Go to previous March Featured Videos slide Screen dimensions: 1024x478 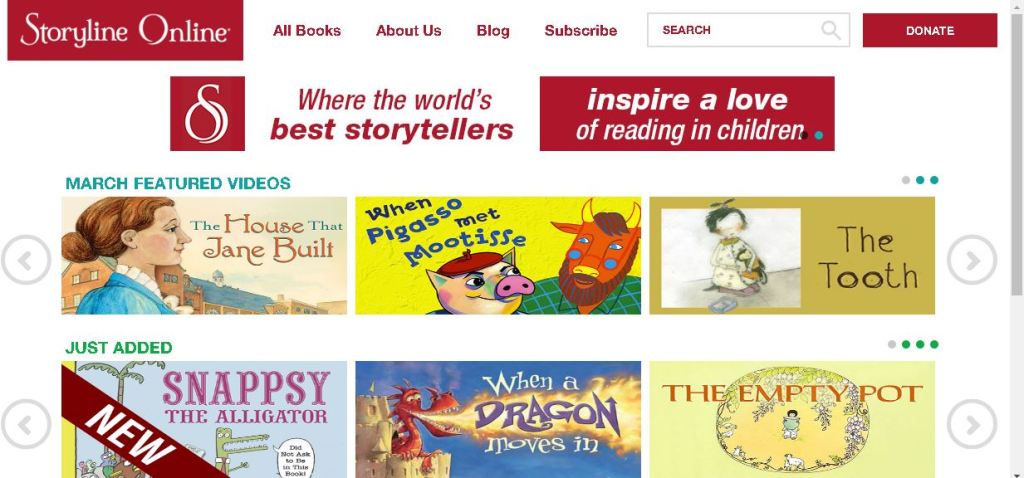click(25, 260)
